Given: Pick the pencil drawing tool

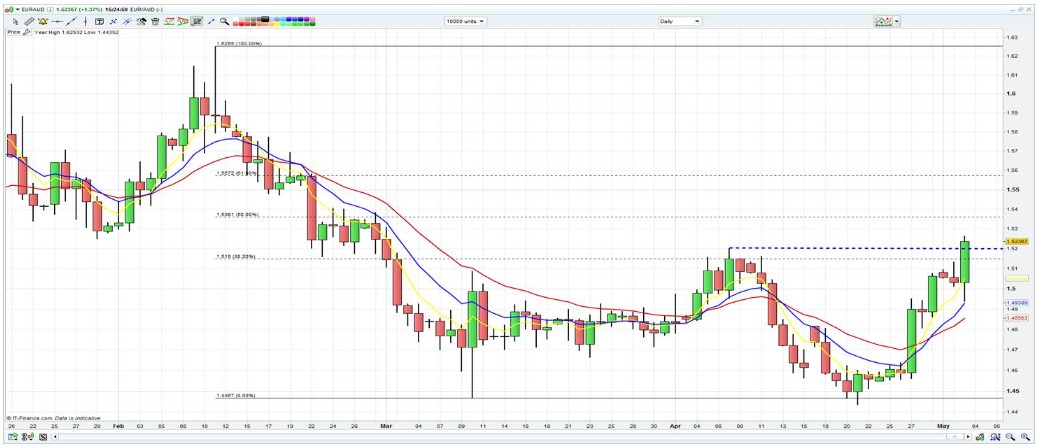Looking at the screenshot, I should point(29,20).
